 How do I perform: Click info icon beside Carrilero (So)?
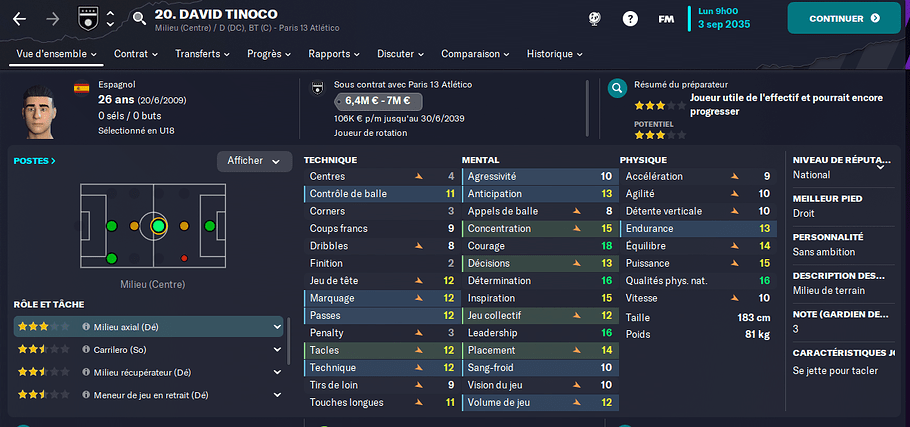86,350
